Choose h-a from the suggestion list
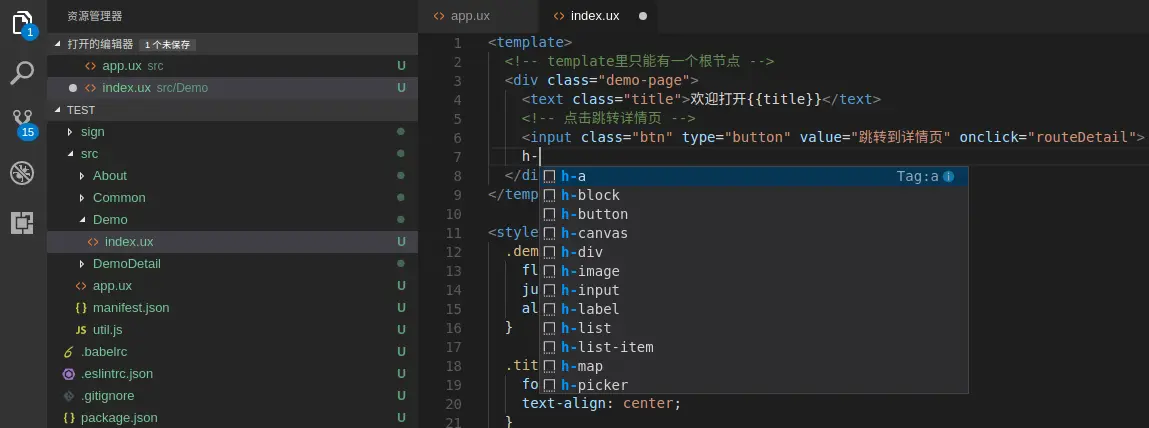 click(x=753, y=177)
